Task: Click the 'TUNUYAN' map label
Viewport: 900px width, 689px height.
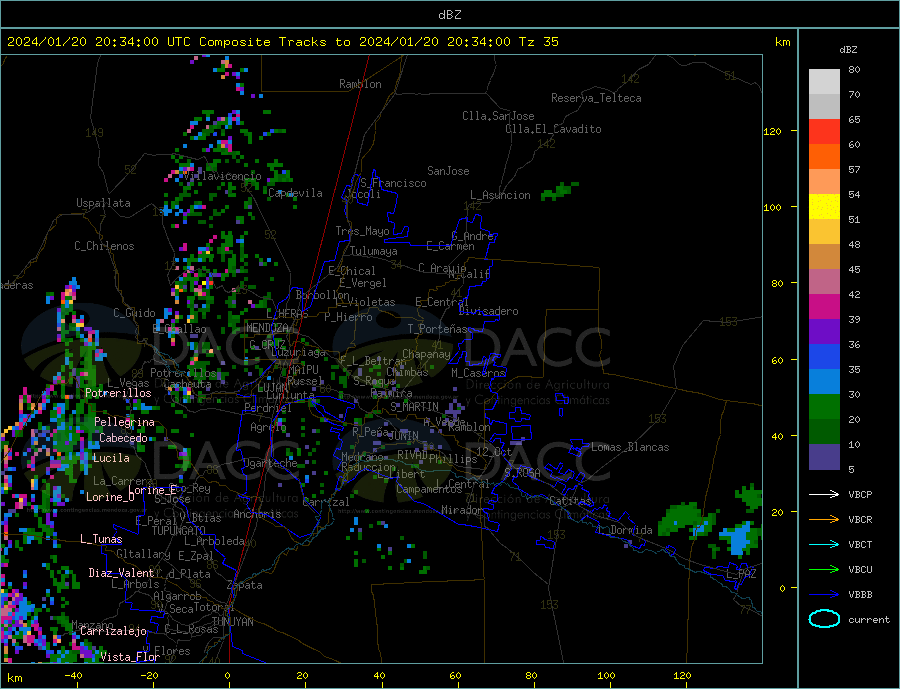Action: 232,622
